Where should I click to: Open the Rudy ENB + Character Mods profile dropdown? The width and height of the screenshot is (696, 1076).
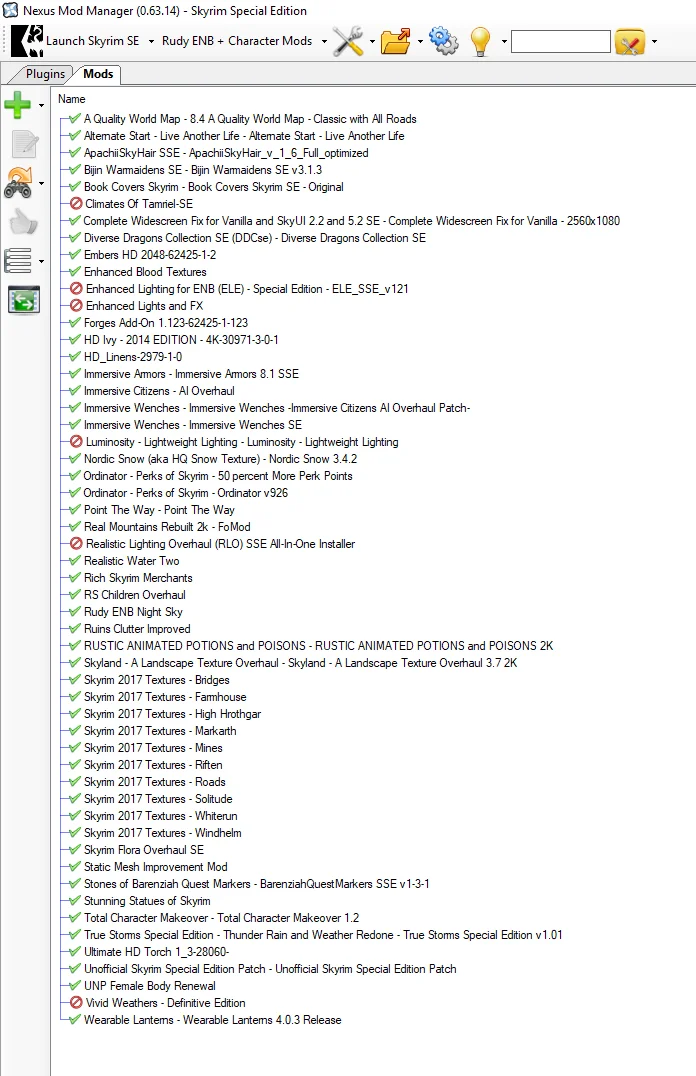324,42
